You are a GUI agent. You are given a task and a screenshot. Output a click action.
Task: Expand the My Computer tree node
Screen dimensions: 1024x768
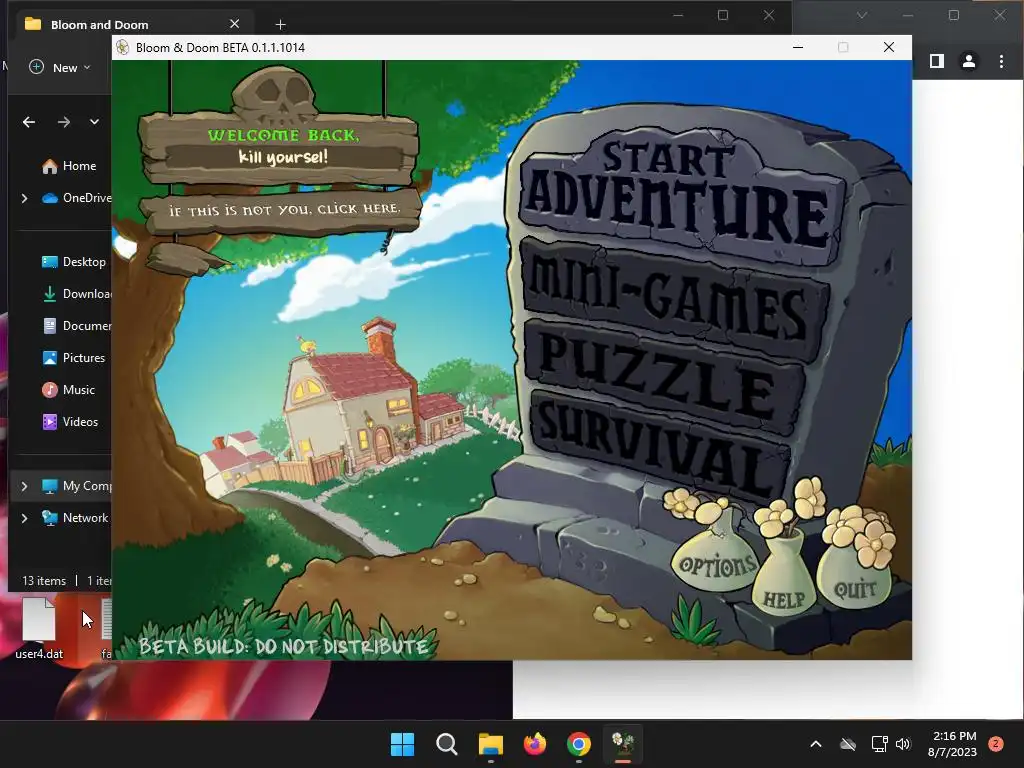[25, 486]
